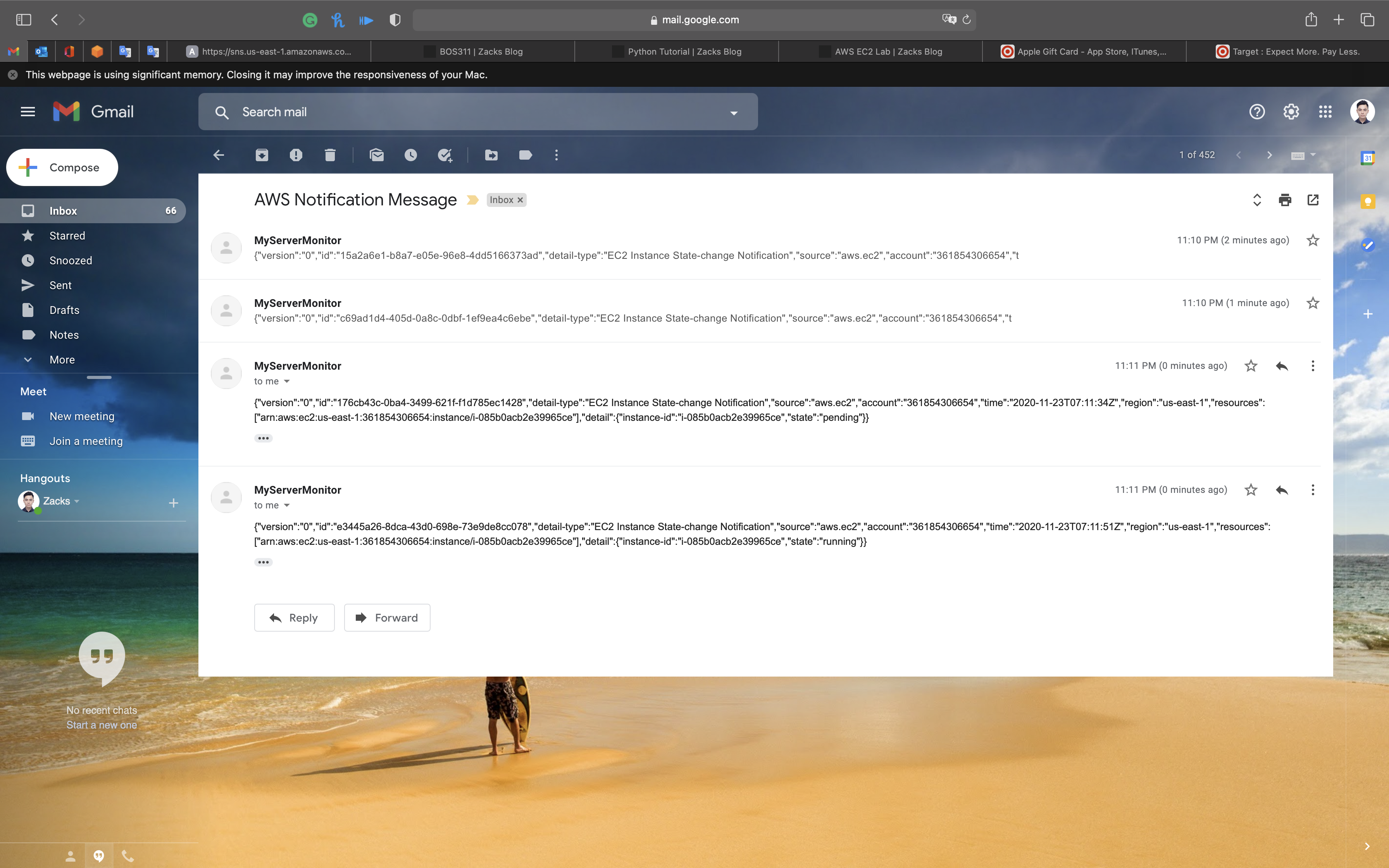Image resolution: width=1389 pixels, height=868 pixels.
Task: Click the Forward button
Action: pyautogui.click(x=387, y=618)
